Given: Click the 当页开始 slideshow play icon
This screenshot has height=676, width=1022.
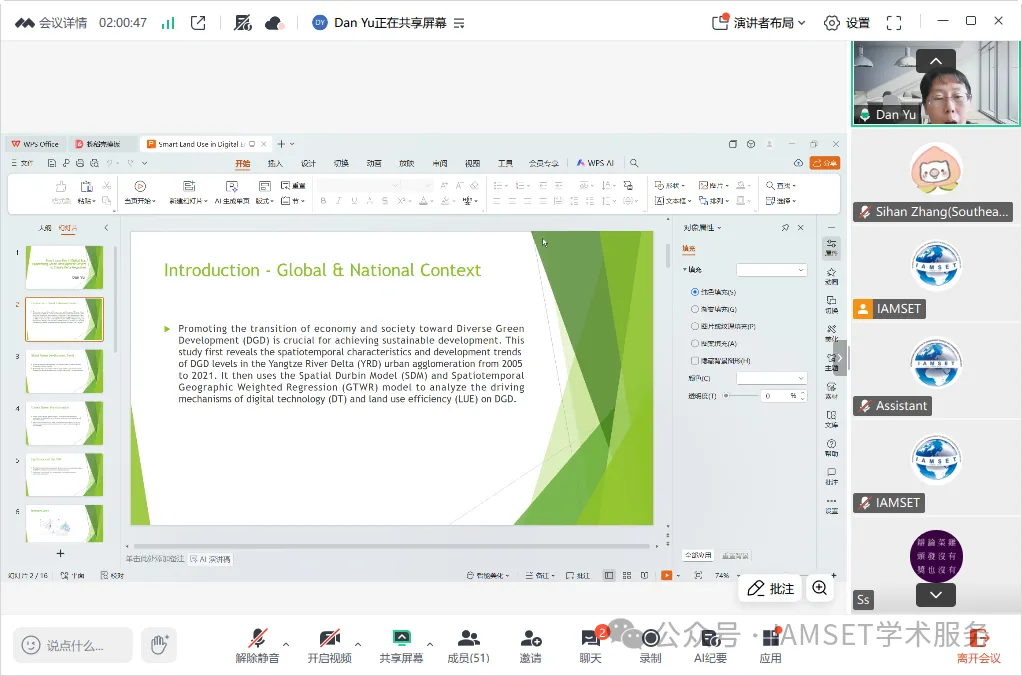Looking at the screenshot, I should point(139,186).
